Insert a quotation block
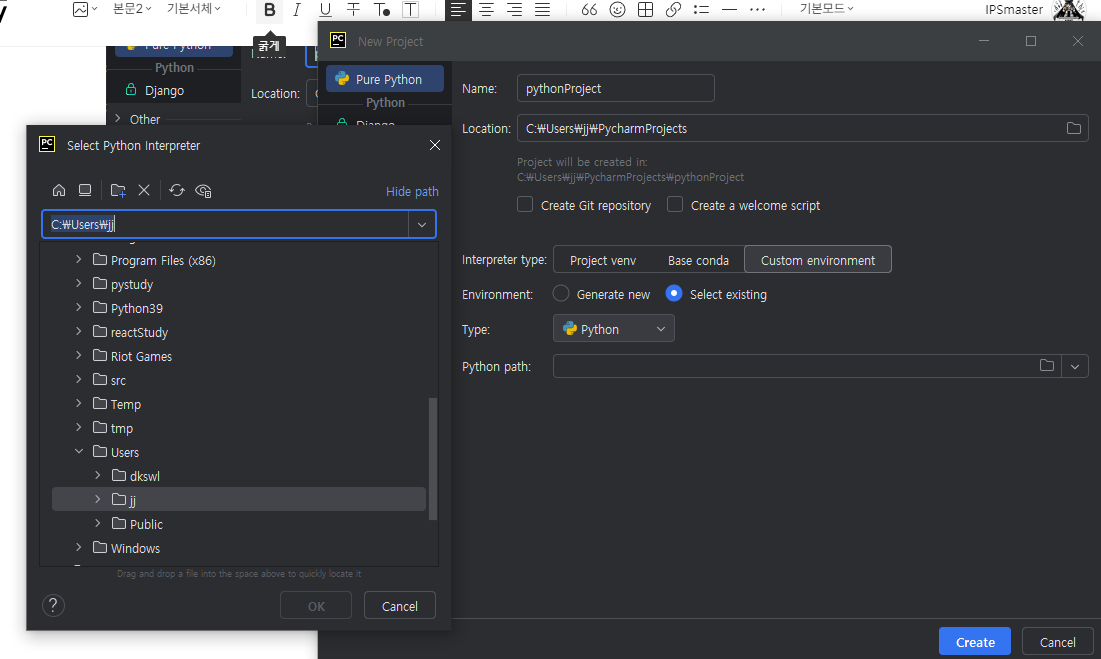Image resolution: width=1101 pixels, height=659 pixels. coord(589,10)
